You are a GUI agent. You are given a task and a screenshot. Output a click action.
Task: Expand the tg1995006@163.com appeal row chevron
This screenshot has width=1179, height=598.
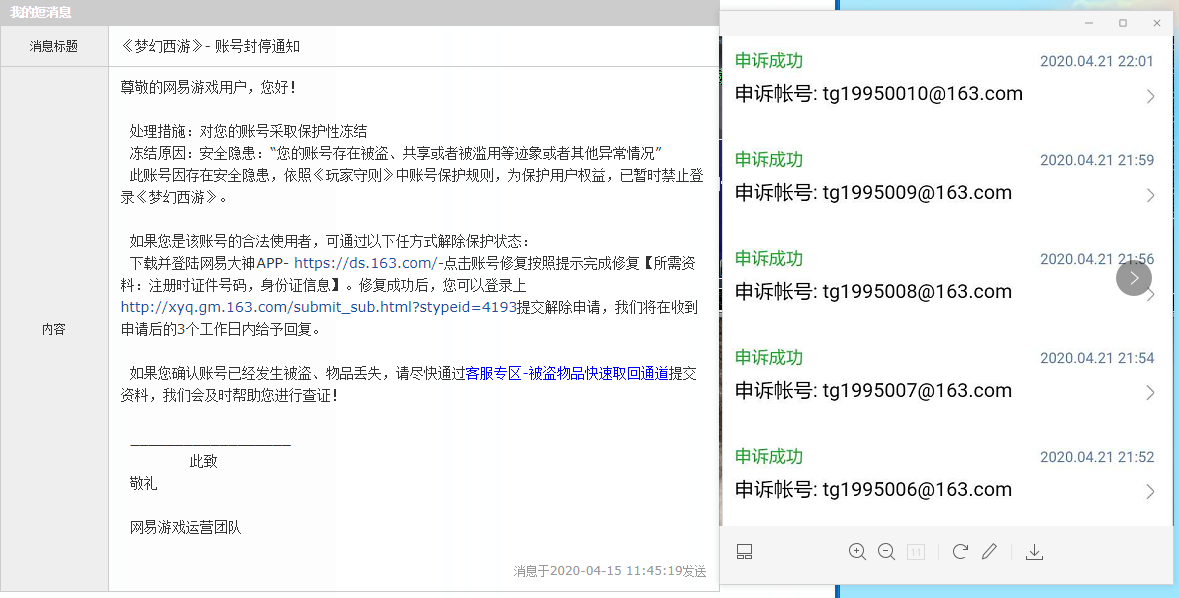[x=1150, y=491]
